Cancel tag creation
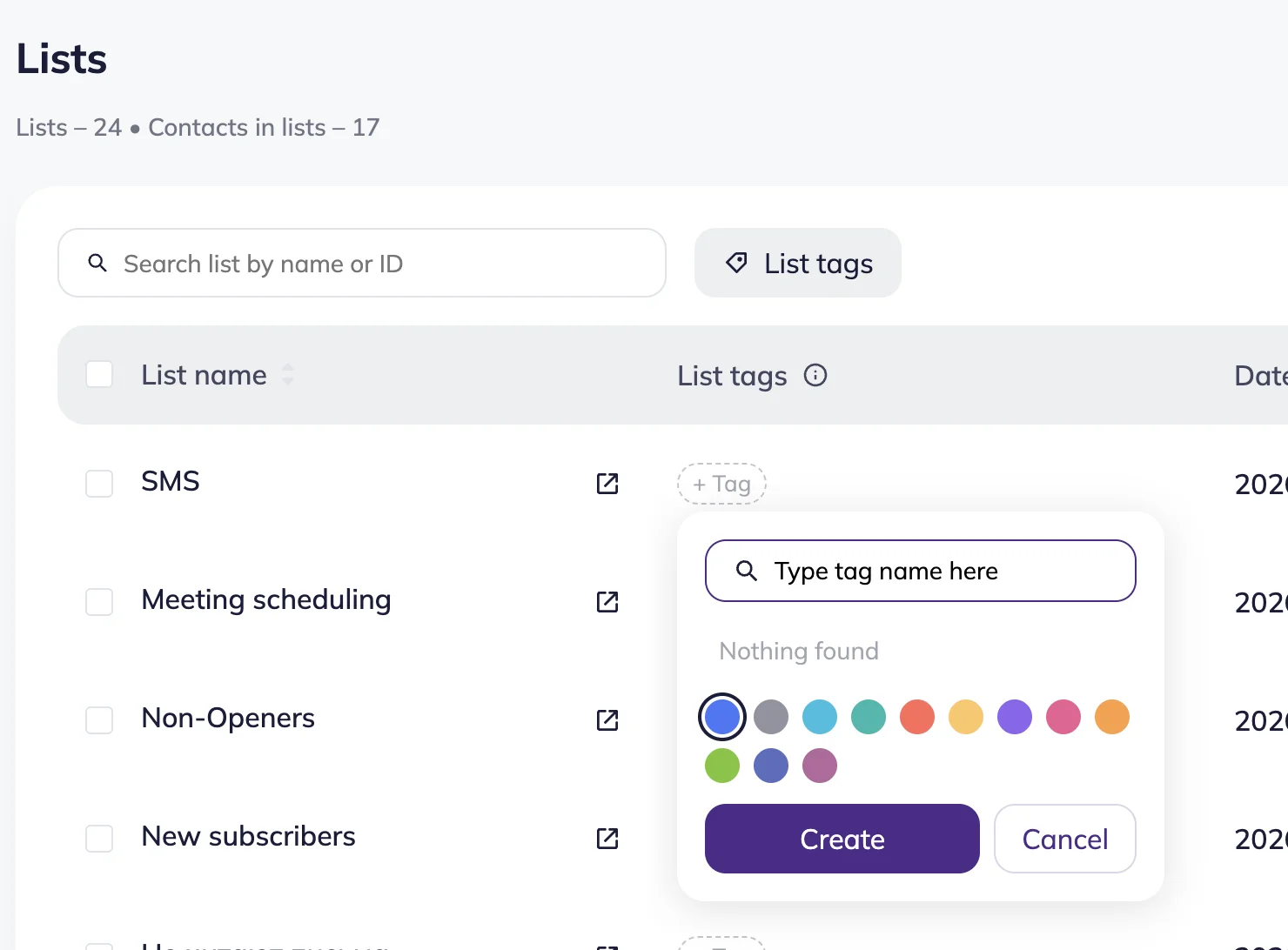 pos(1065,839)
